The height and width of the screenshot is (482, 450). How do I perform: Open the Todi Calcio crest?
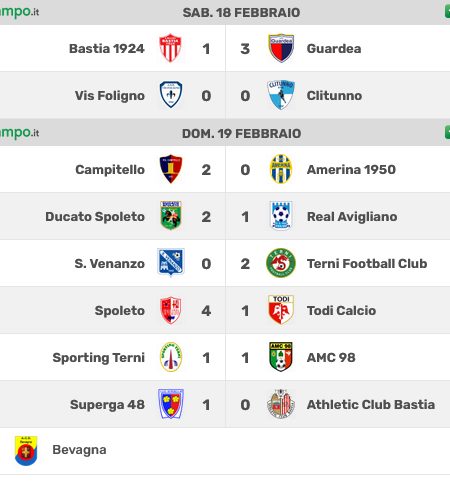(281, 310)
